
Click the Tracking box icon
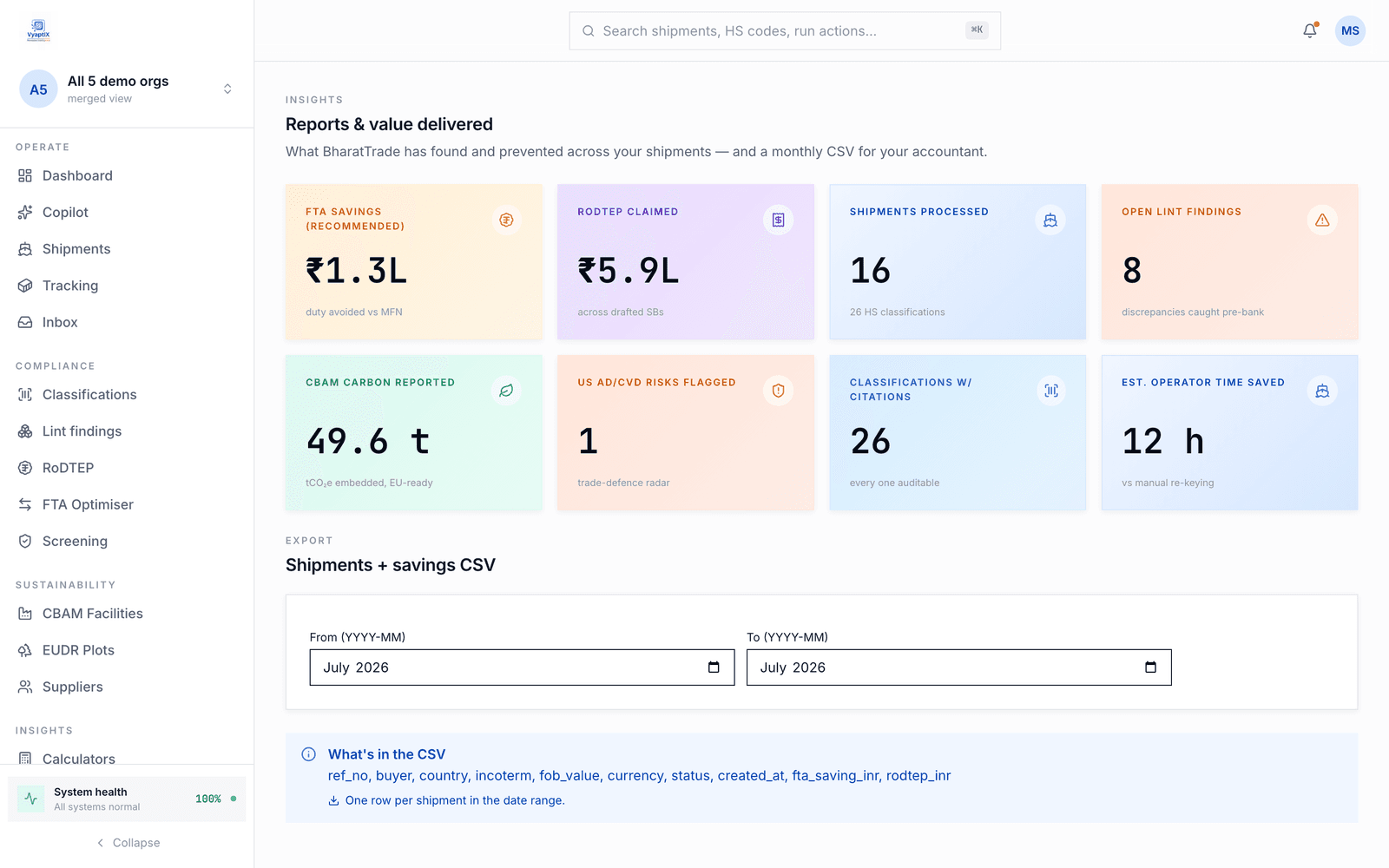pos(25,286)
